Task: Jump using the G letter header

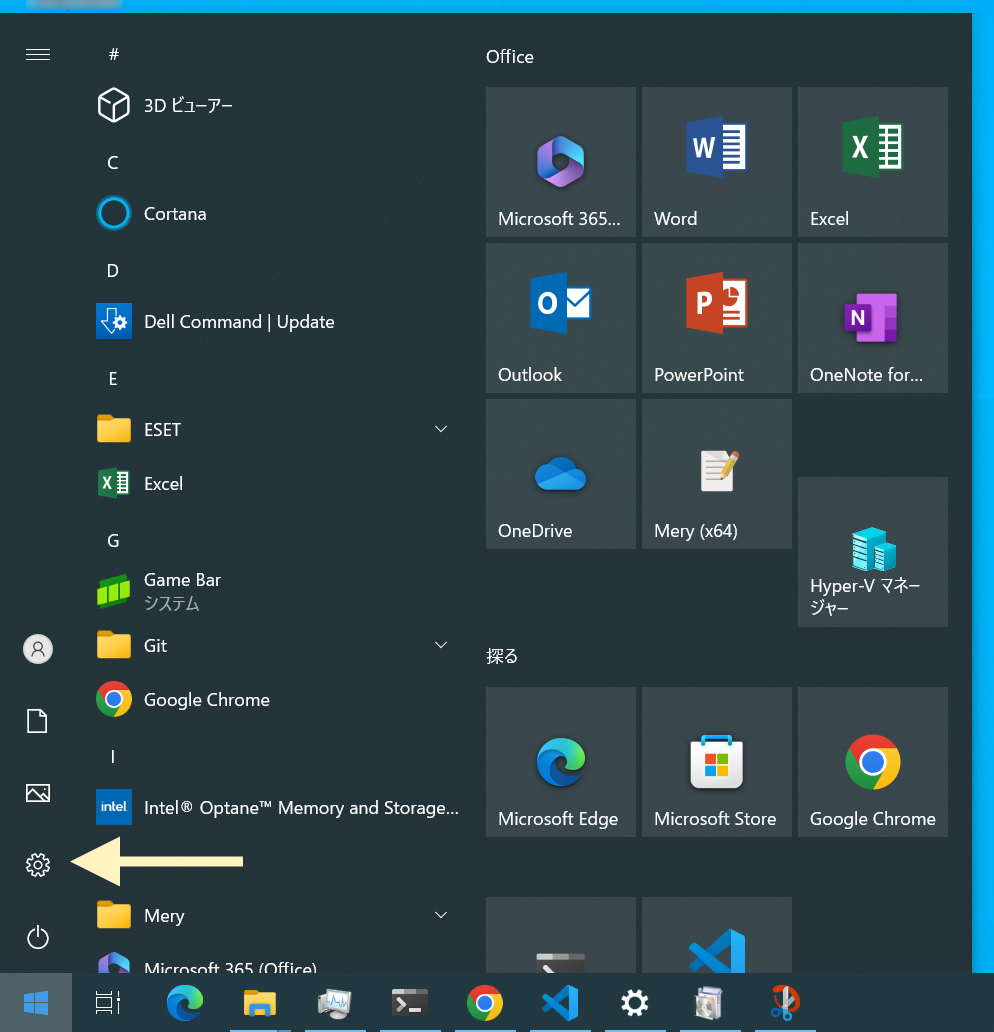Action: point(113,540)
